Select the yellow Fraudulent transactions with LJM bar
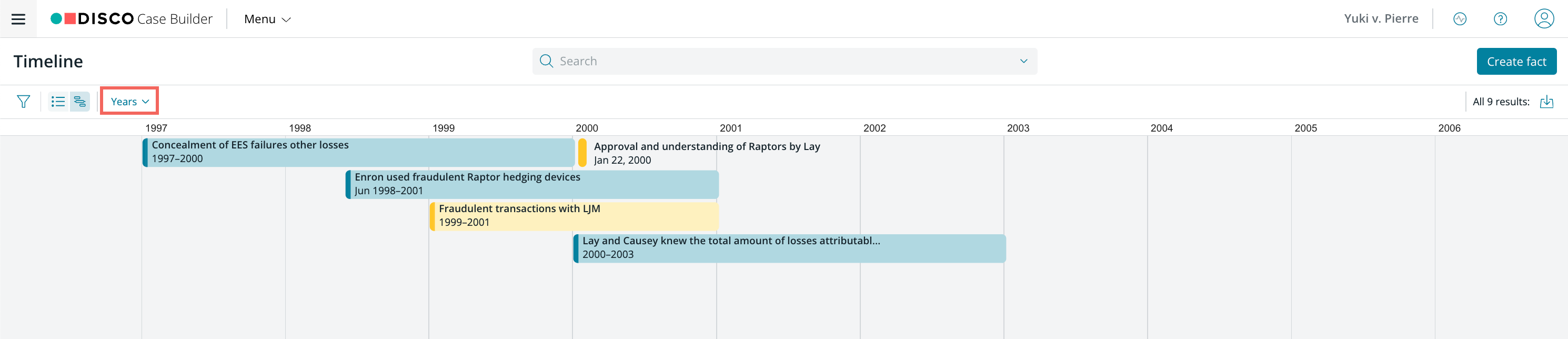Image resolution: width=1568 pixels, height=339 pixels. (x=574, y=216)
